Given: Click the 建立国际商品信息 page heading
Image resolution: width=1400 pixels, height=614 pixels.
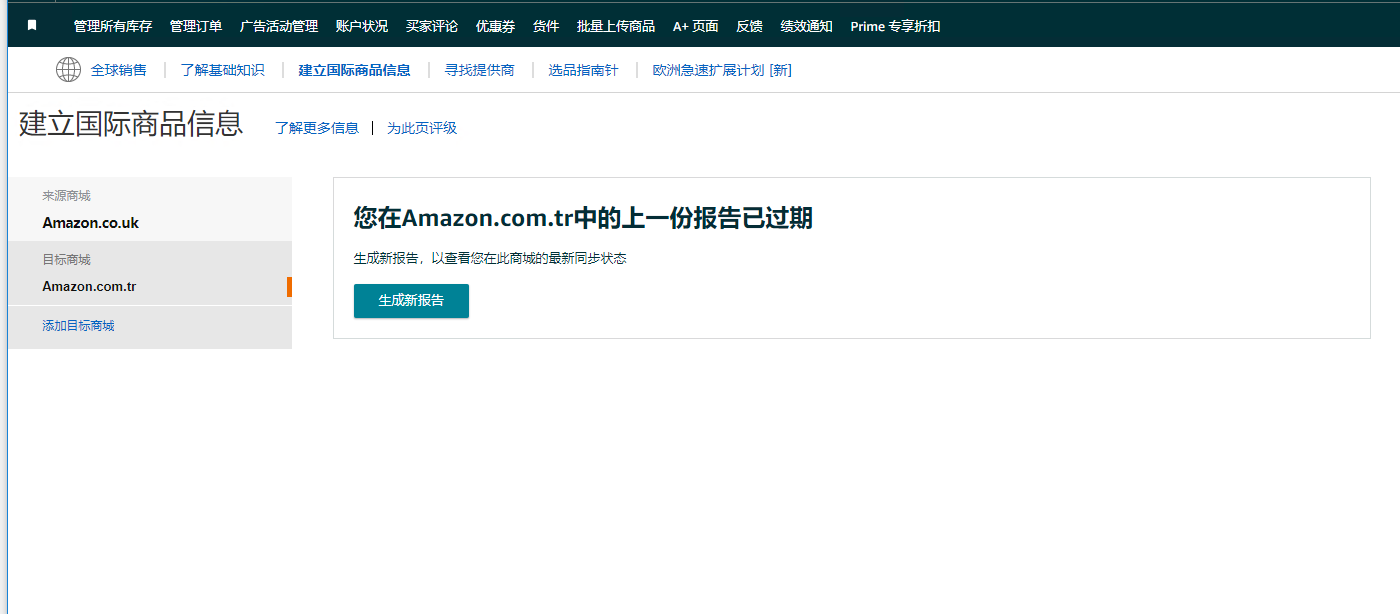Looking at the screenshot, I should (131, 124).
